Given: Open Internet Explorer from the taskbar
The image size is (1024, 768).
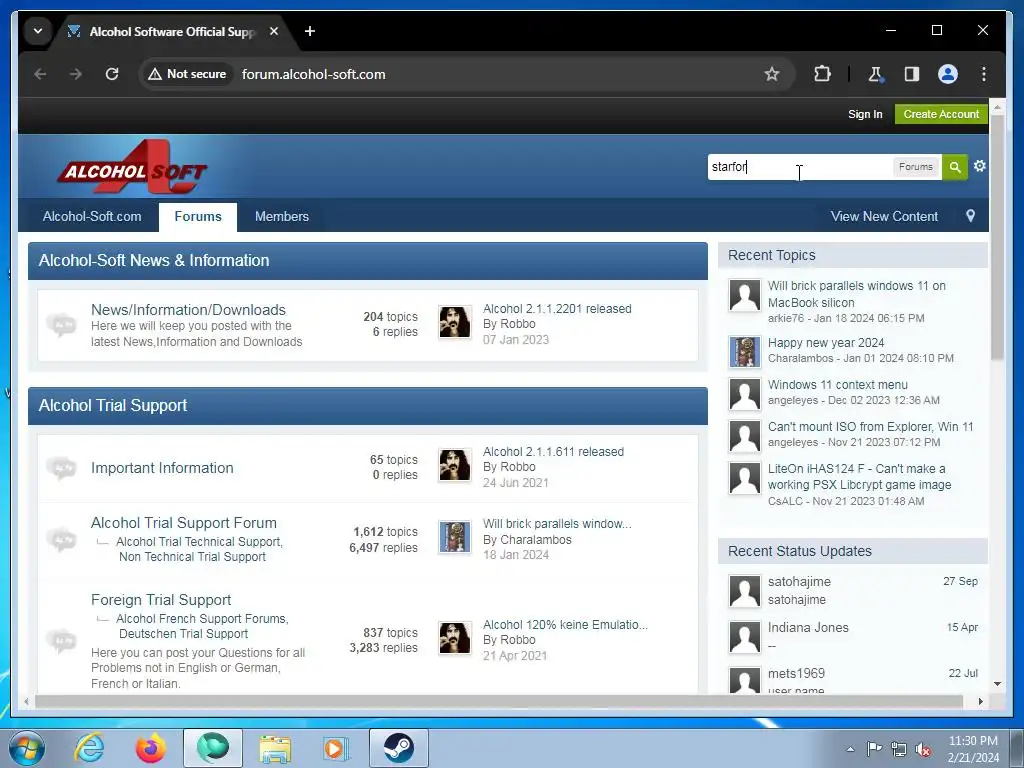Looking at the screenshot, I should (x=89, y=748).
